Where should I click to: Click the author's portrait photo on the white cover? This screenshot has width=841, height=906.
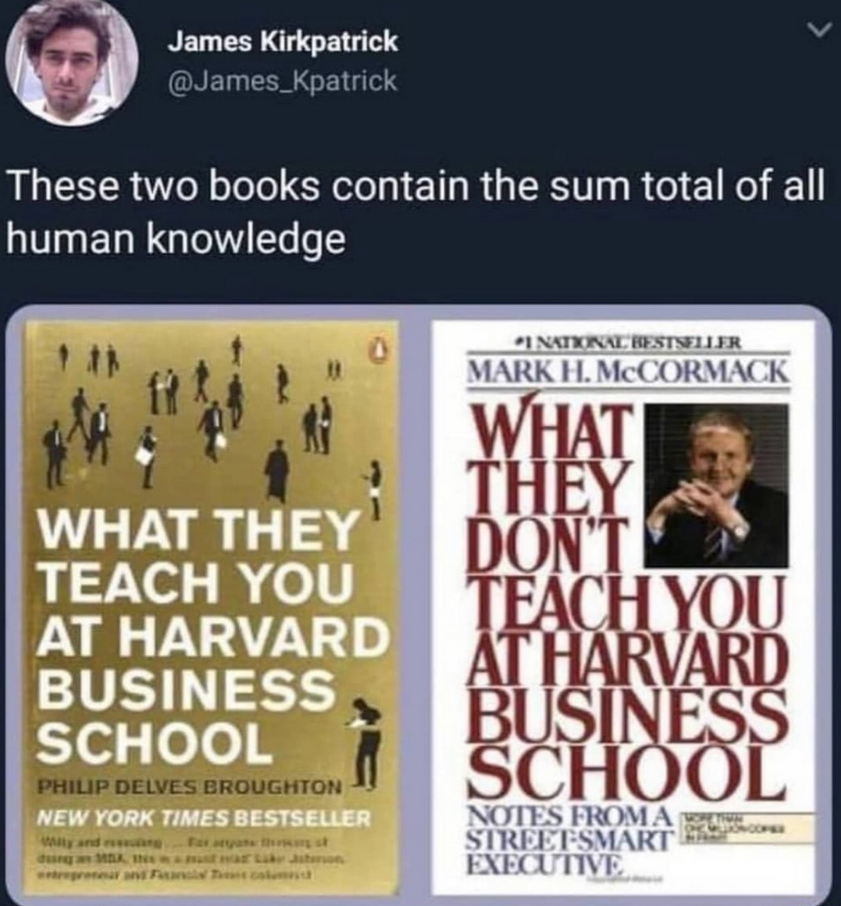(x=716, y=485)
